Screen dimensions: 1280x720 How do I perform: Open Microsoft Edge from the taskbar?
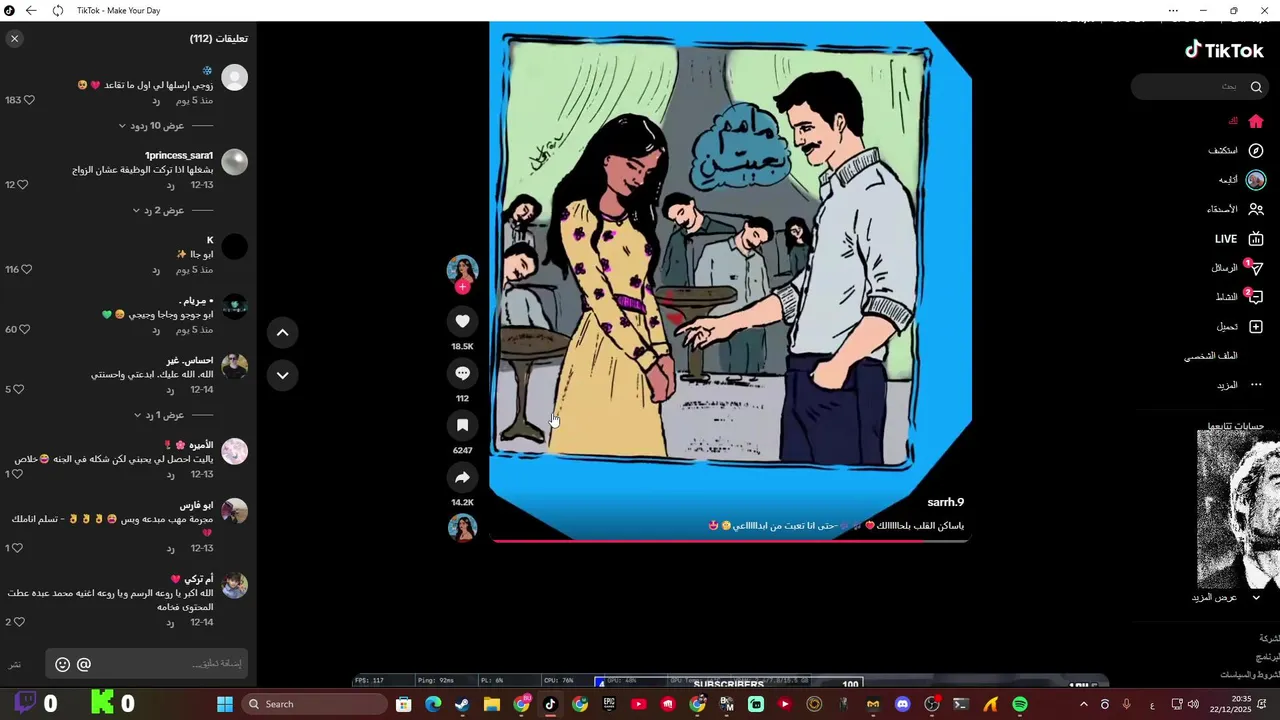[433, 704]
